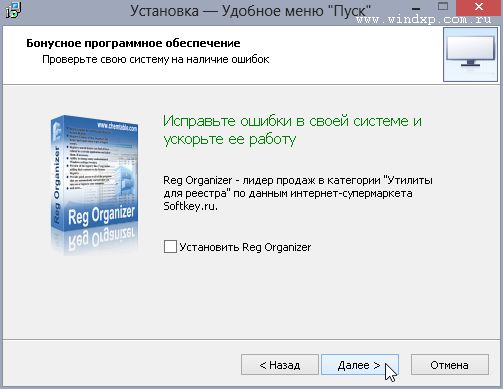Minimize the installer window
The width and height of the screenshot is (503, 389).
pyautogui.click(x=416, y=8)
